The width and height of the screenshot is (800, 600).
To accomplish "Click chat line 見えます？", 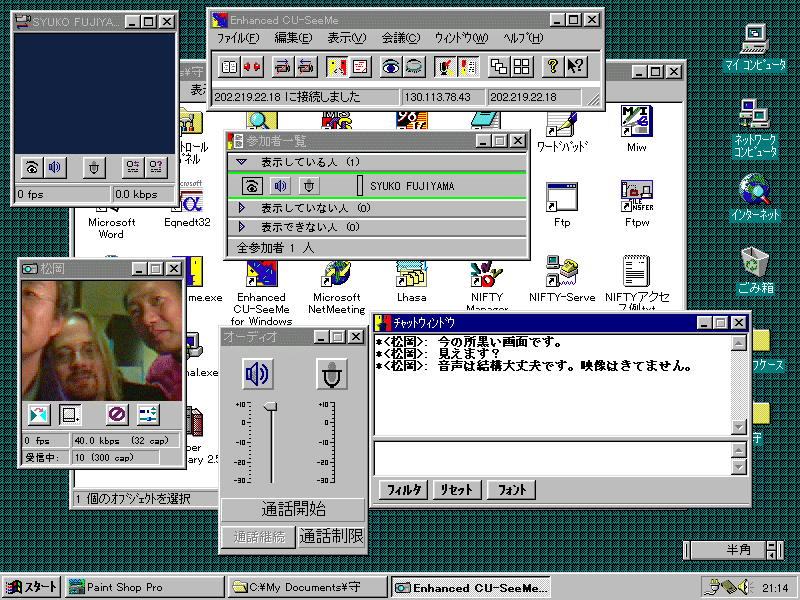I will pyautogui.click(x=468, y=354).
